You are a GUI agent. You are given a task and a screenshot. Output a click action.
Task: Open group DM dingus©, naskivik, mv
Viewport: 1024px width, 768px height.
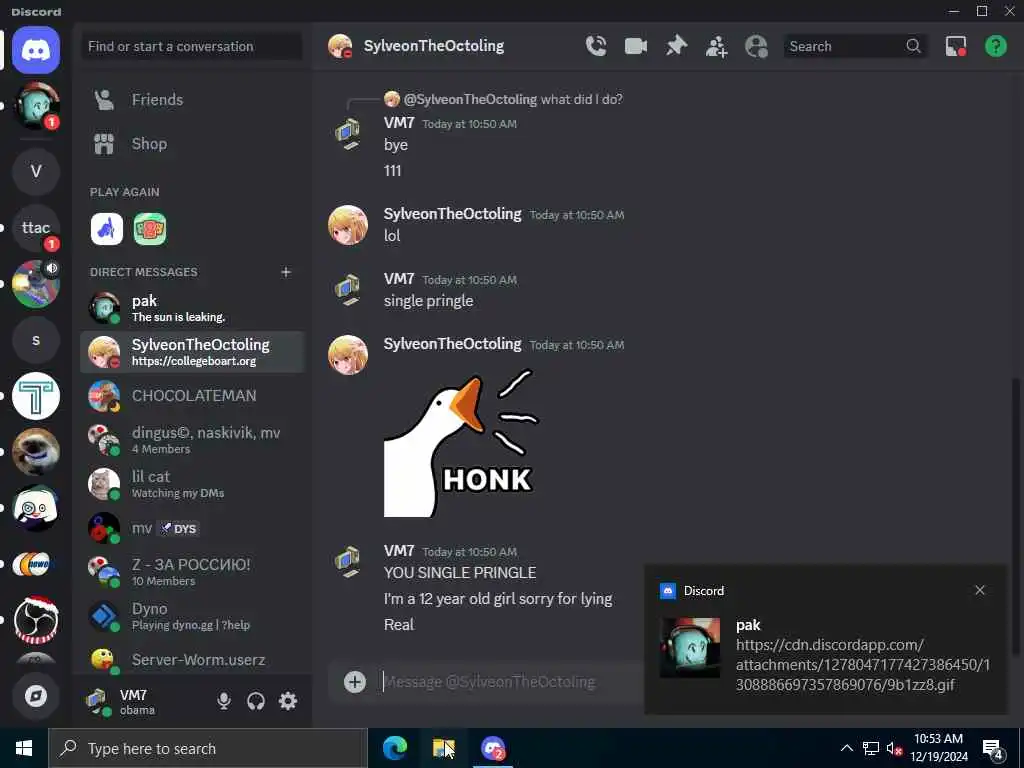[x=192, y=440]
